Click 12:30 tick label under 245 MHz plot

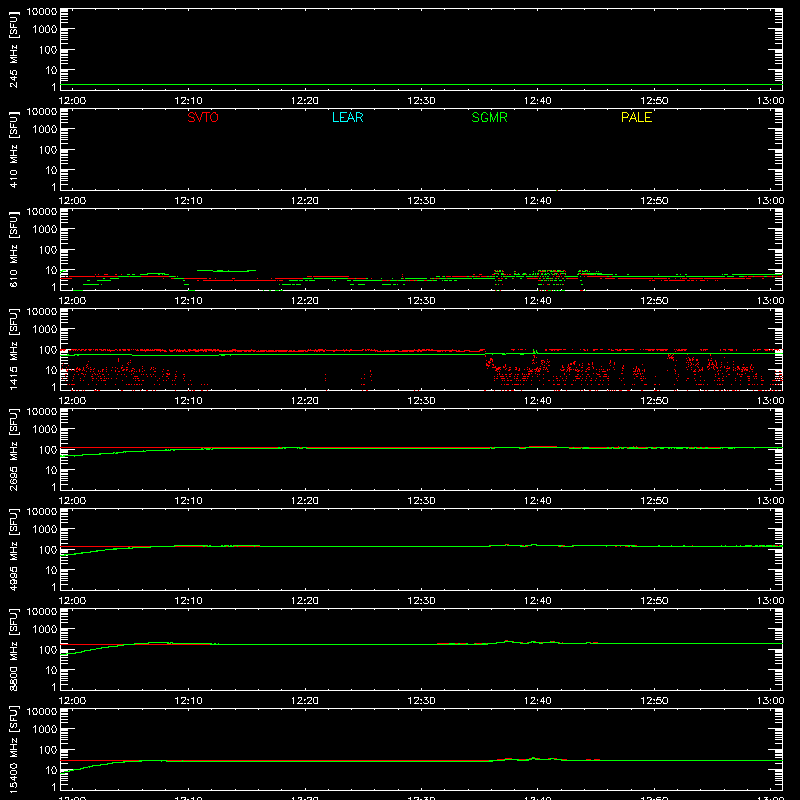click(421, 101)
